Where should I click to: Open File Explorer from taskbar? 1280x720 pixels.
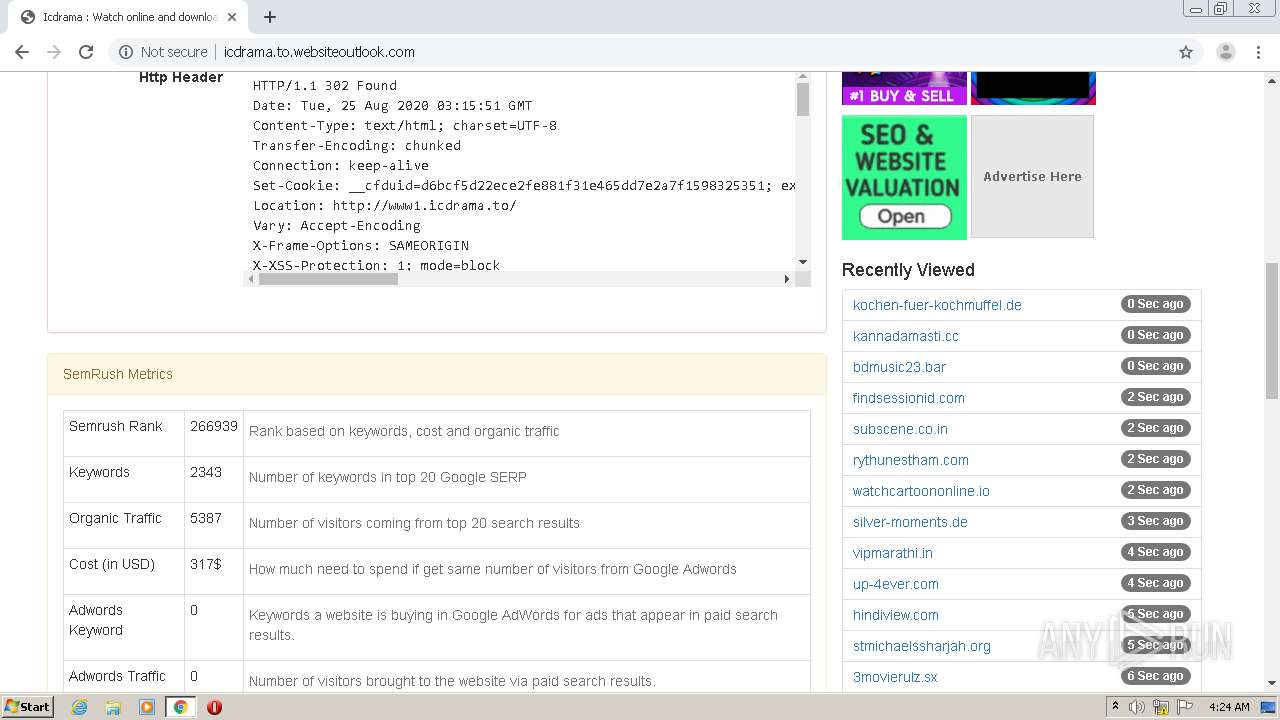tap(113, 707)
